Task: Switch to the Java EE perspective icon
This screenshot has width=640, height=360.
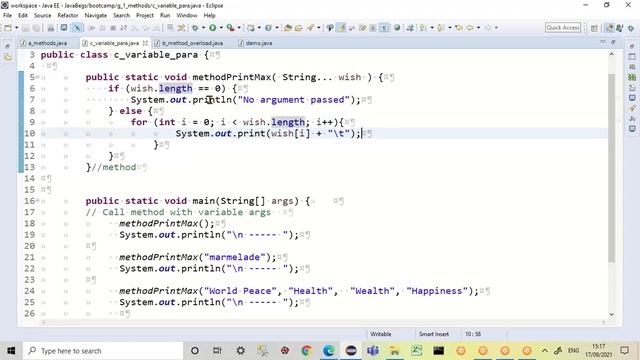Action: [610, 28]
